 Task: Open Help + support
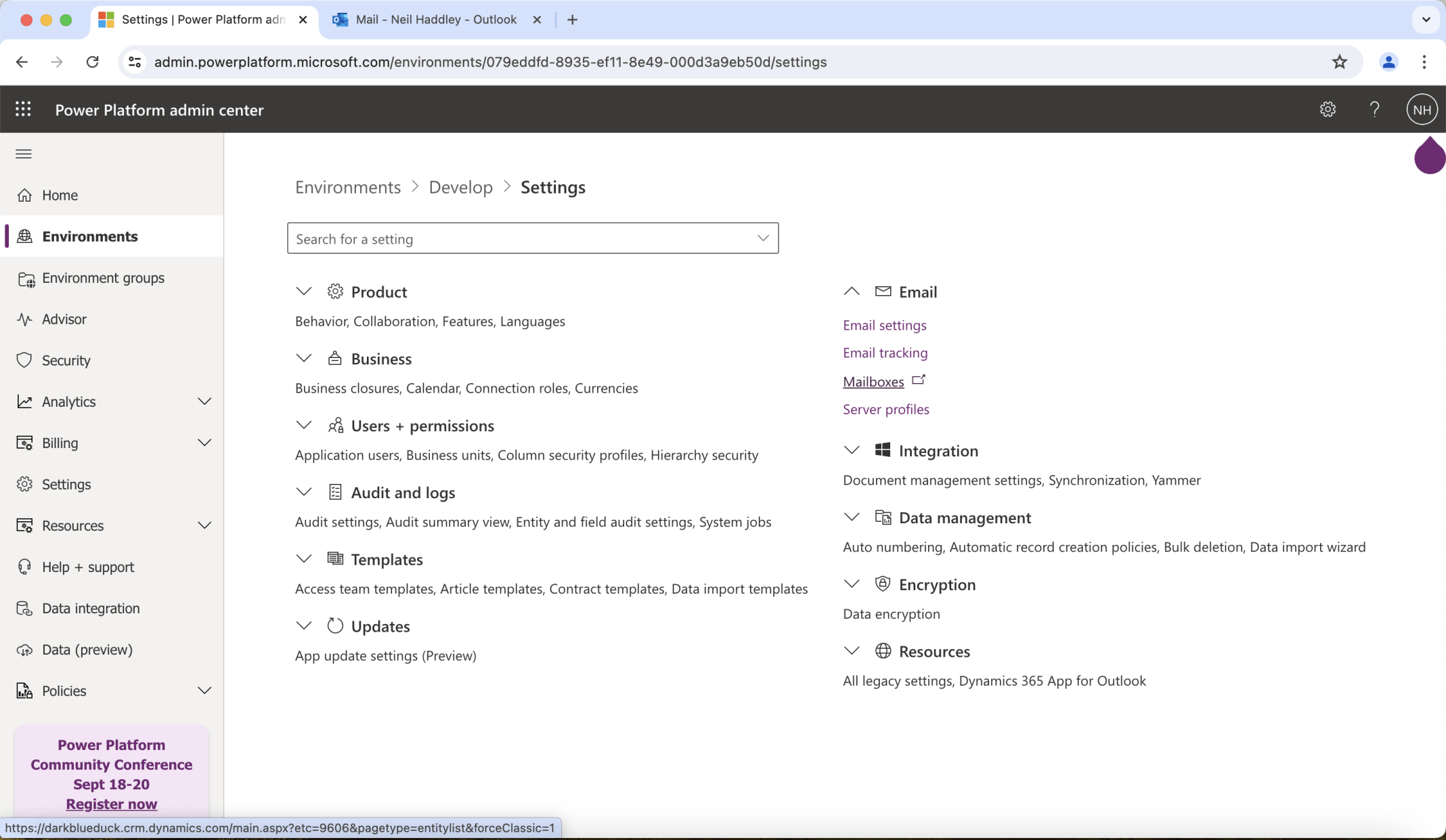[x=87, y=567]
